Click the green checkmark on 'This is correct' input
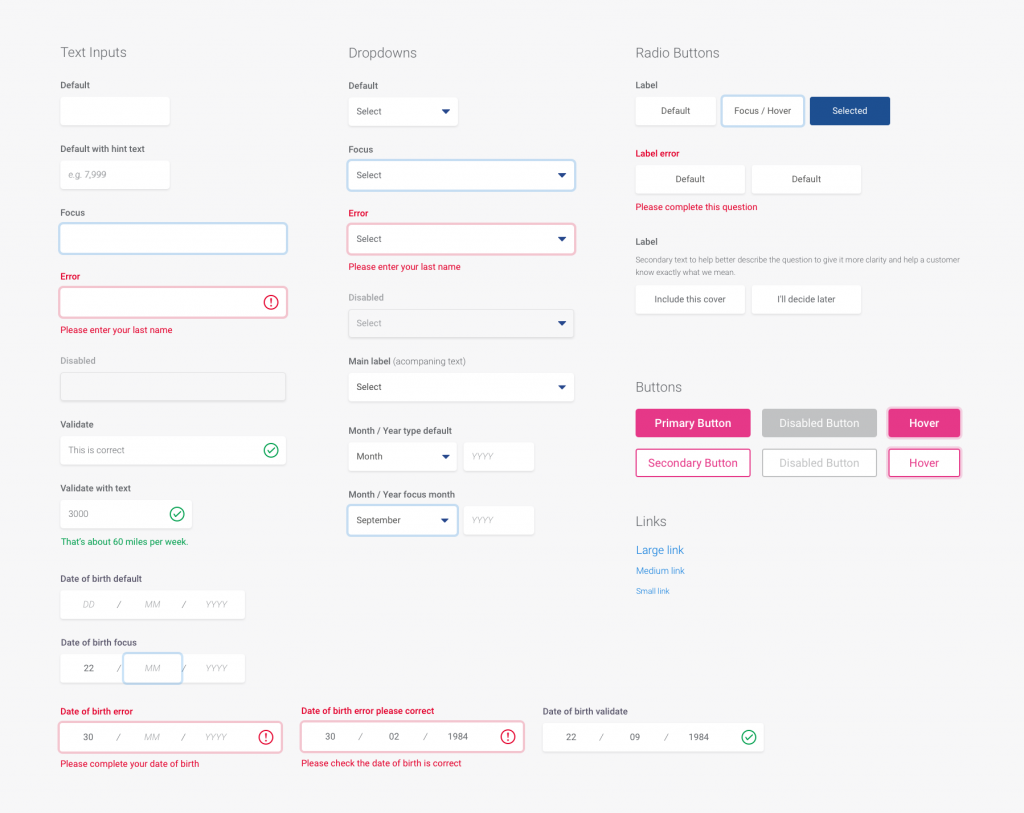 point(270,450)
